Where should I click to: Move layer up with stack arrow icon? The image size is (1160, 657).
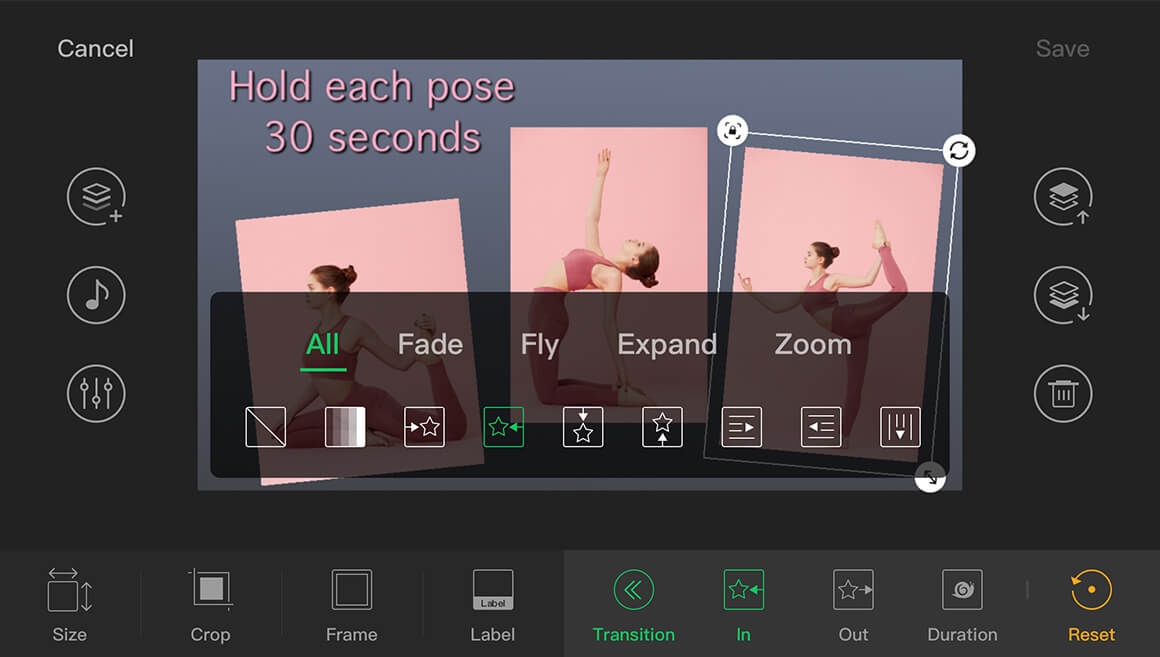click(1063, 197)
